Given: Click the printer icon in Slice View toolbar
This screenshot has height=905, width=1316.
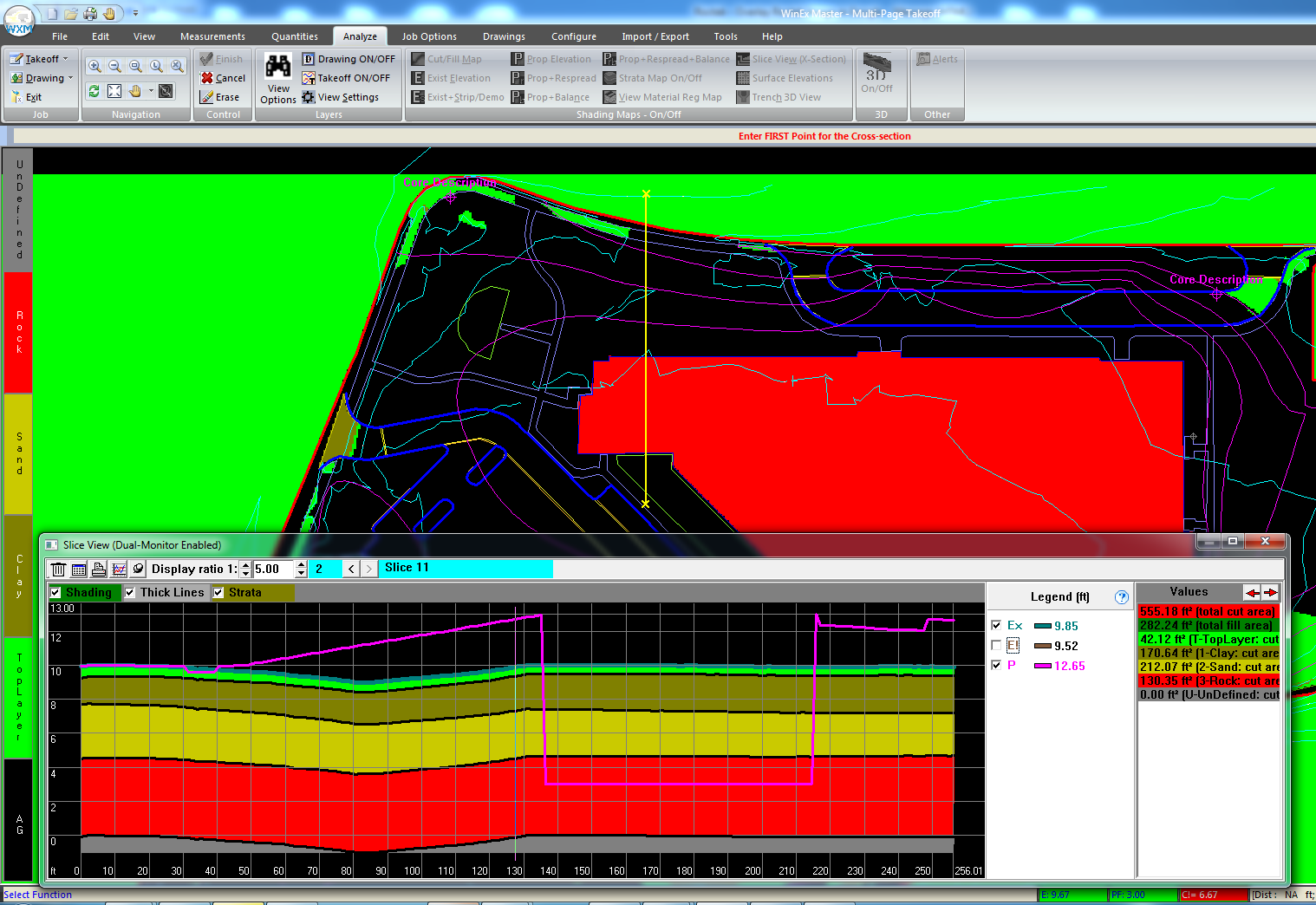Looking at the screenshot, I should (99, 570).
